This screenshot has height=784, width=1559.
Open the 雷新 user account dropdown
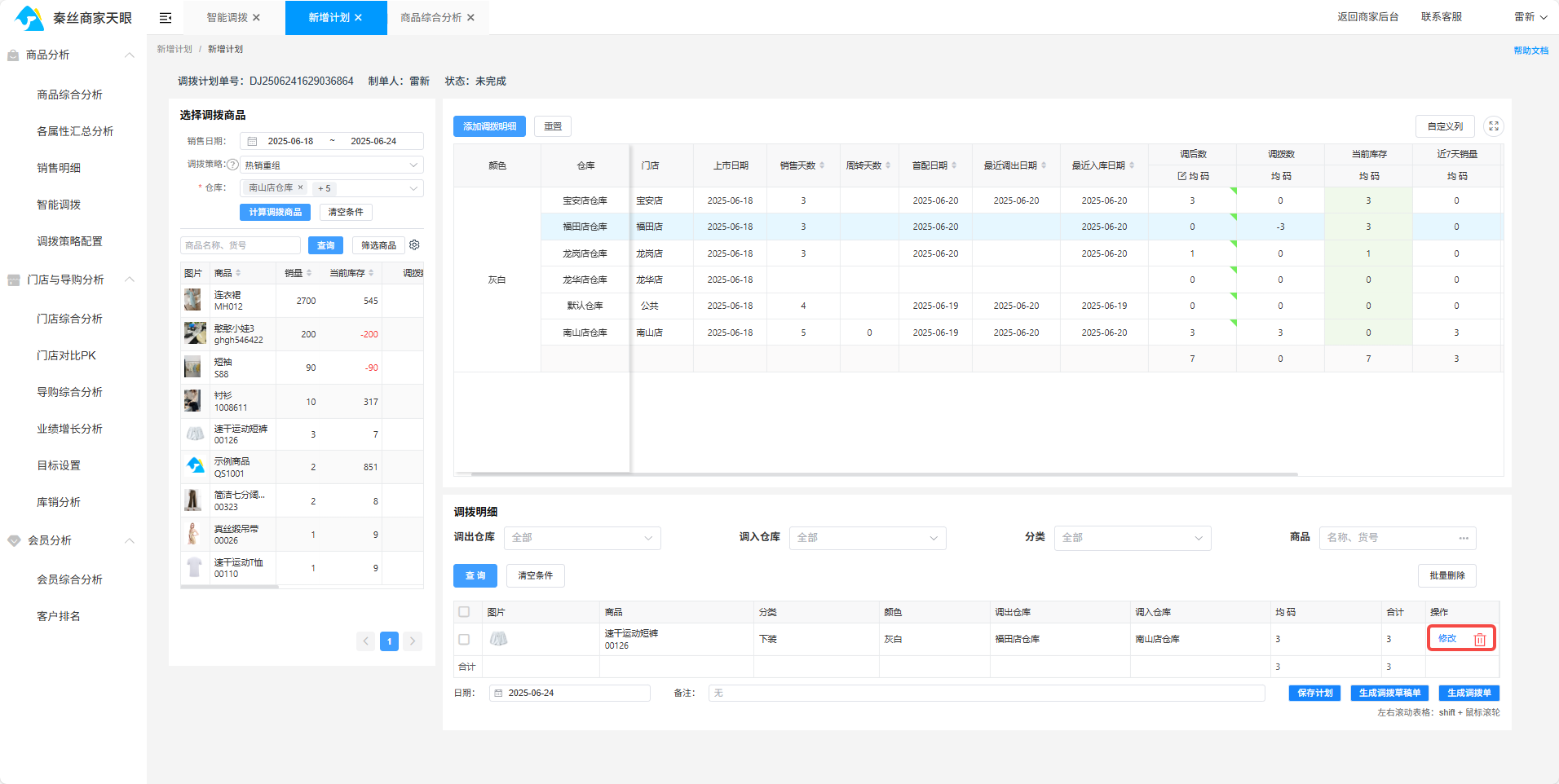1530,17
